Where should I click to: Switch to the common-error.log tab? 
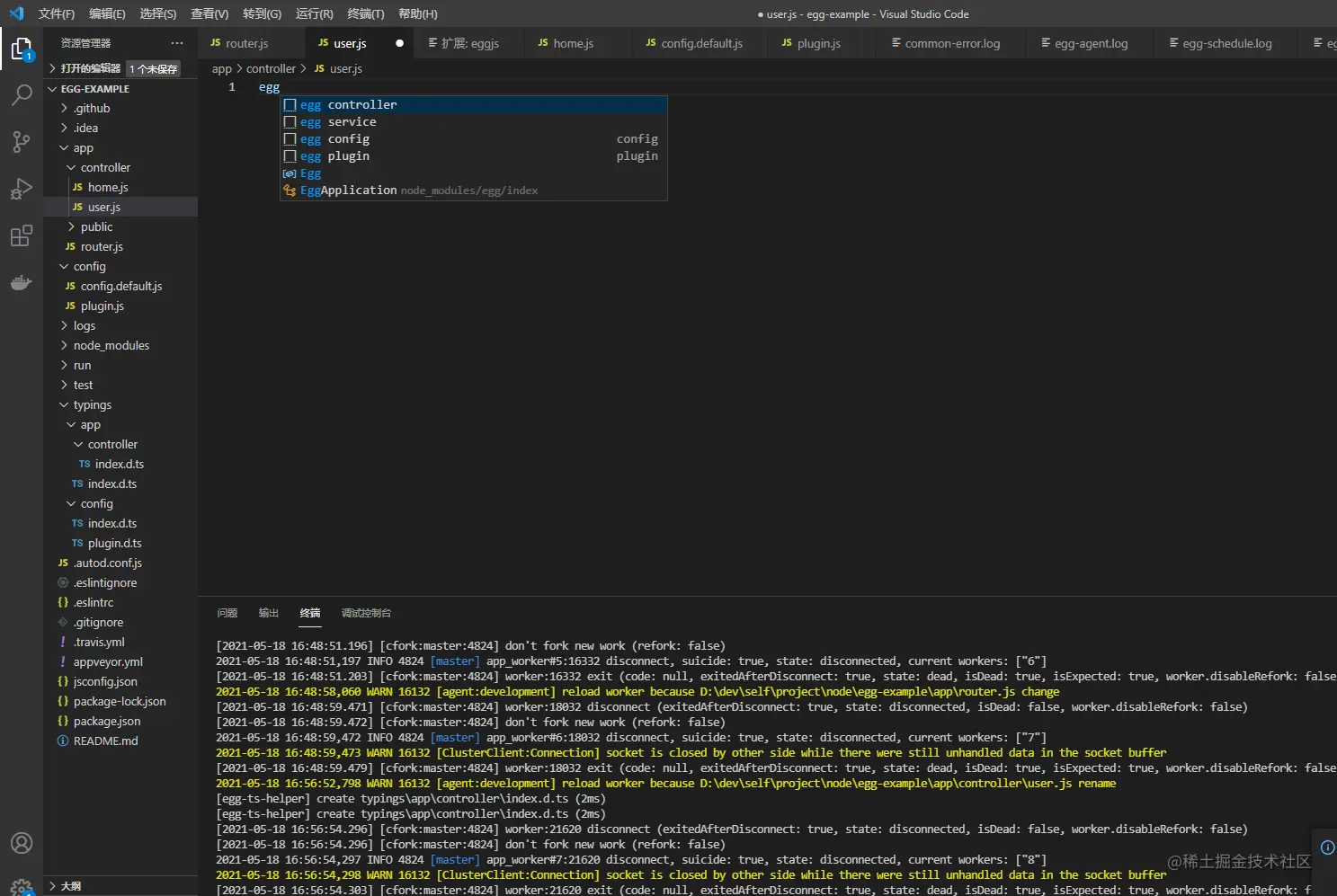click(952, 43)
